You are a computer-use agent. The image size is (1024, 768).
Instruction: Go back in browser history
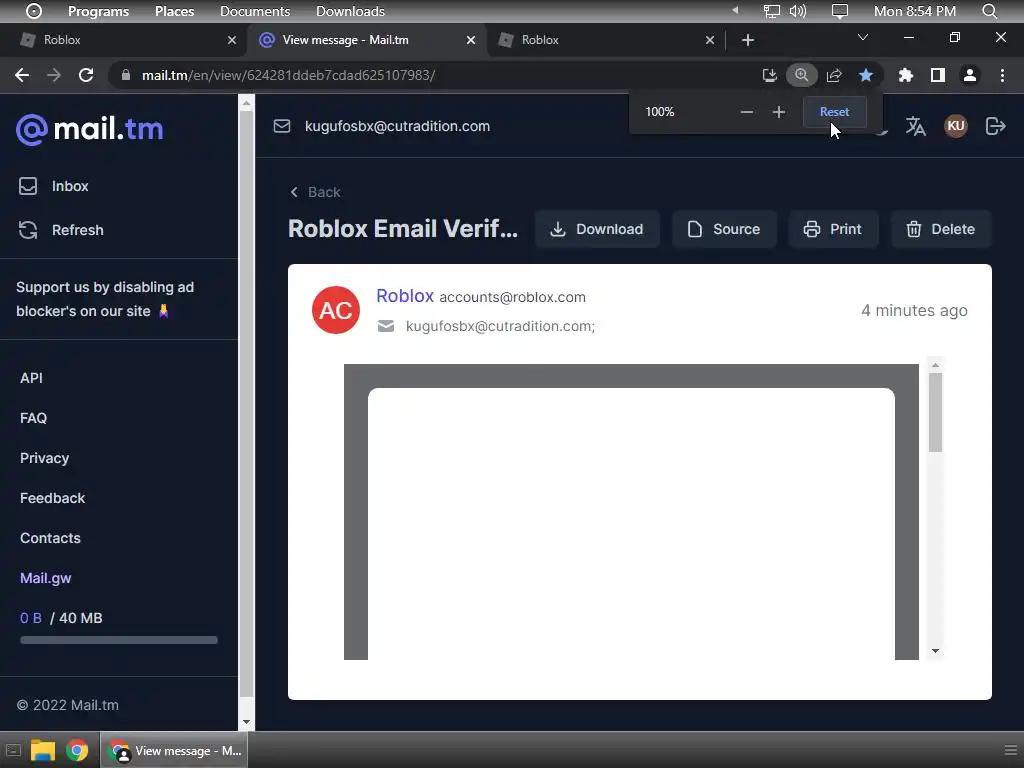tap(22, 75)
